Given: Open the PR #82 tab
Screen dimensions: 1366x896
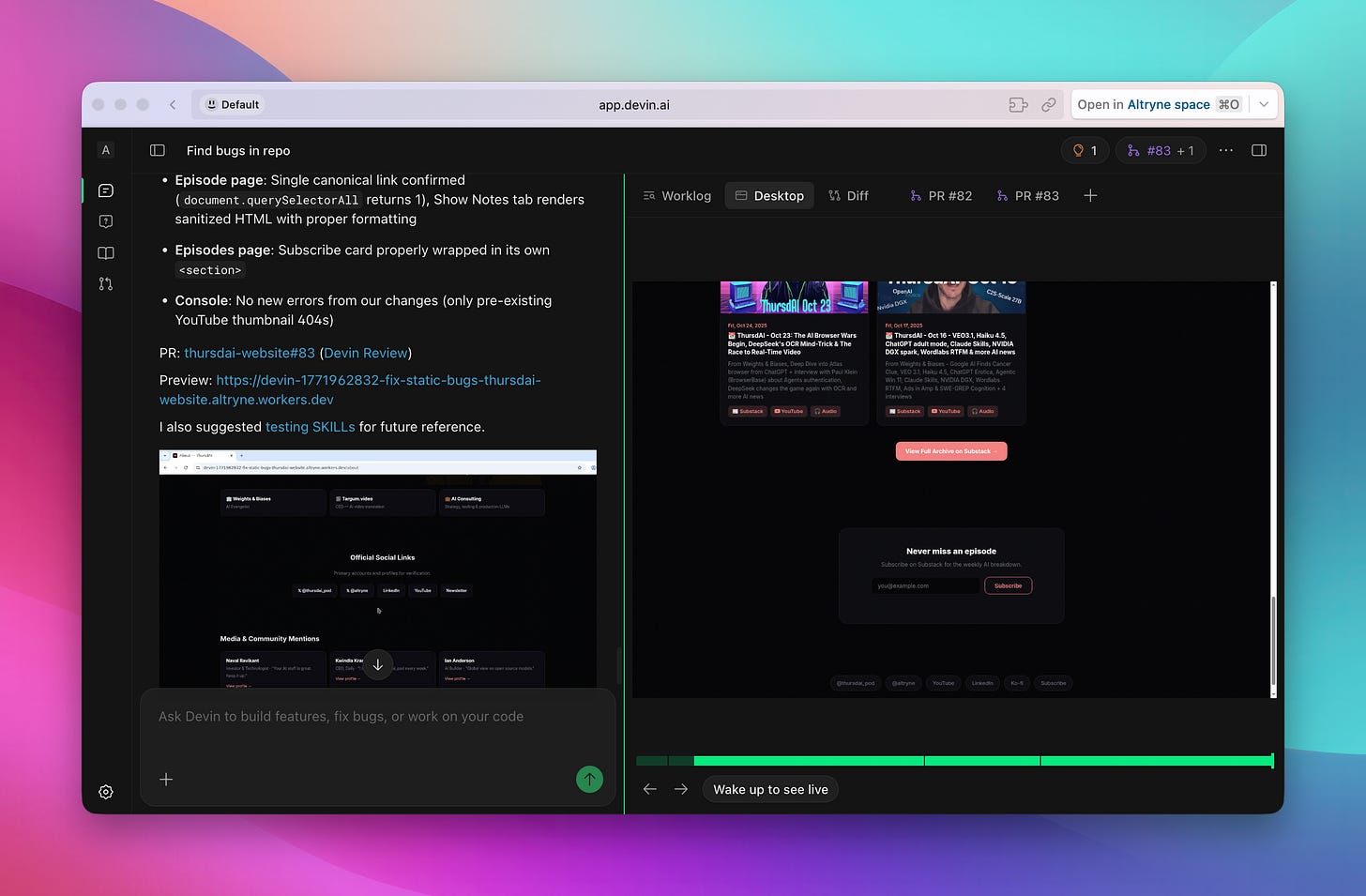Looking at the screenshot, I should [941, 196].
